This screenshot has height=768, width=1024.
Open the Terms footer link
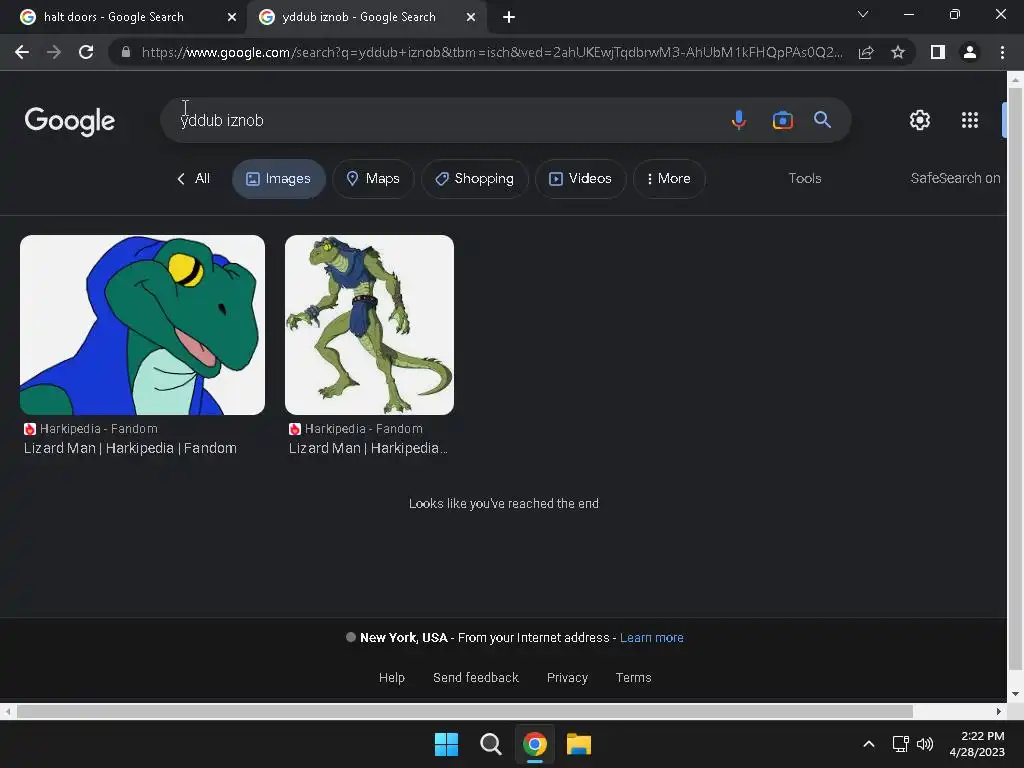[633, 677]
